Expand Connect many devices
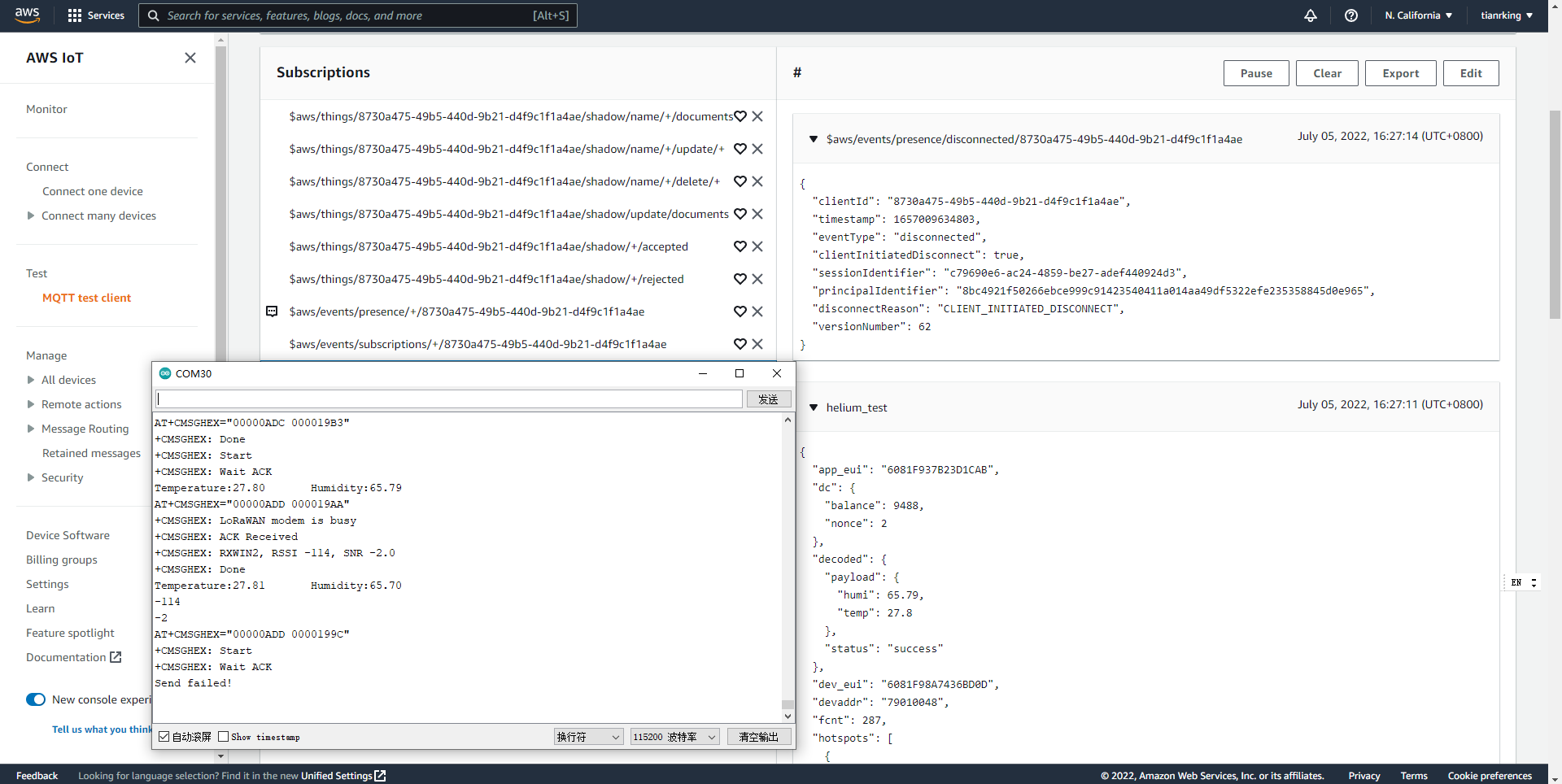Image resolution: width=1562 pixels, height=784 pixels. pos(31,216)
